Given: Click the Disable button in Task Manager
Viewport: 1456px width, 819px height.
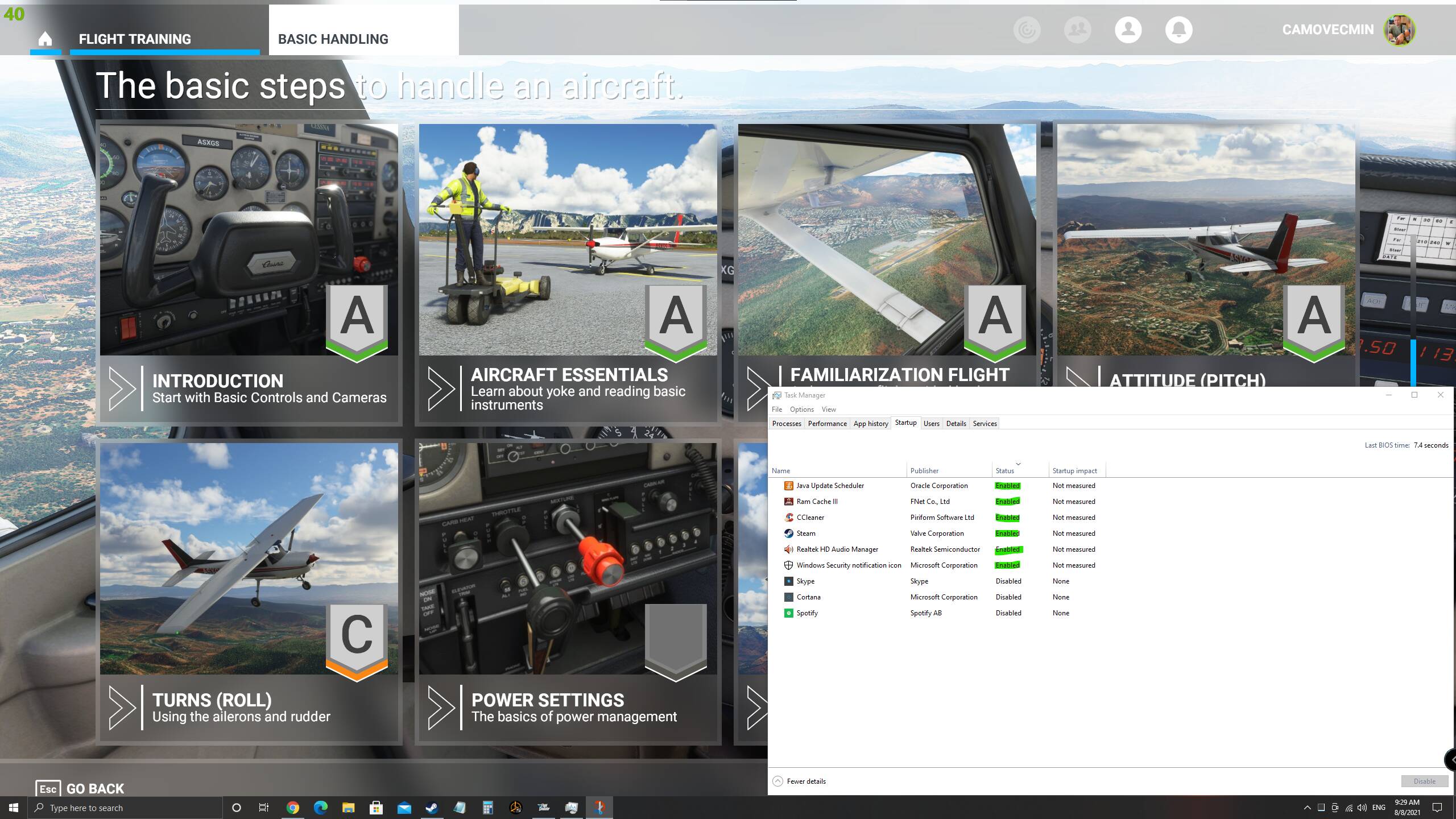Looking at the screenshot, I should (1424, 781).
